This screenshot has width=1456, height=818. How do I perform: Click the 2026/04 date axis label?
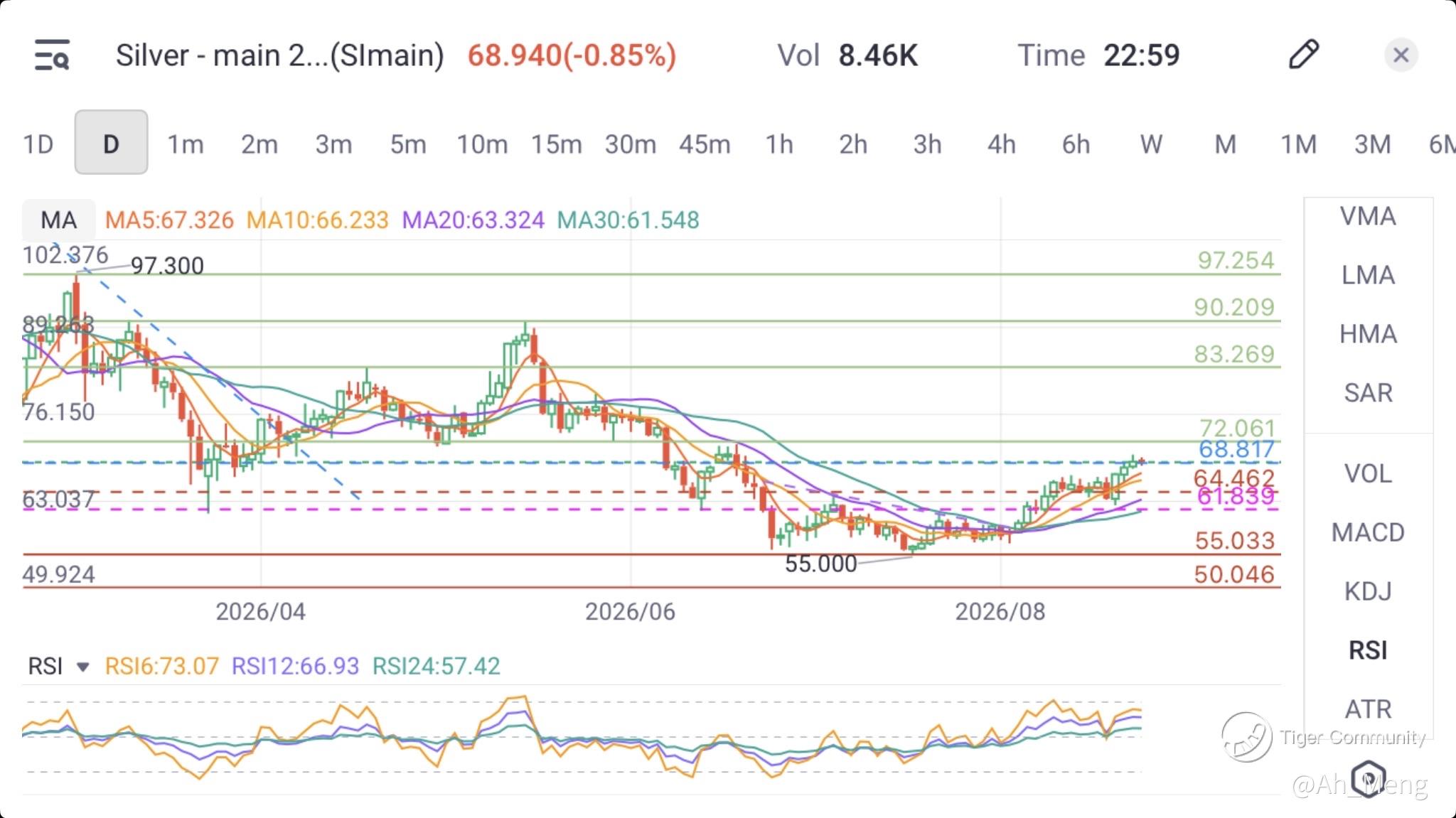(x=260, y=612)
